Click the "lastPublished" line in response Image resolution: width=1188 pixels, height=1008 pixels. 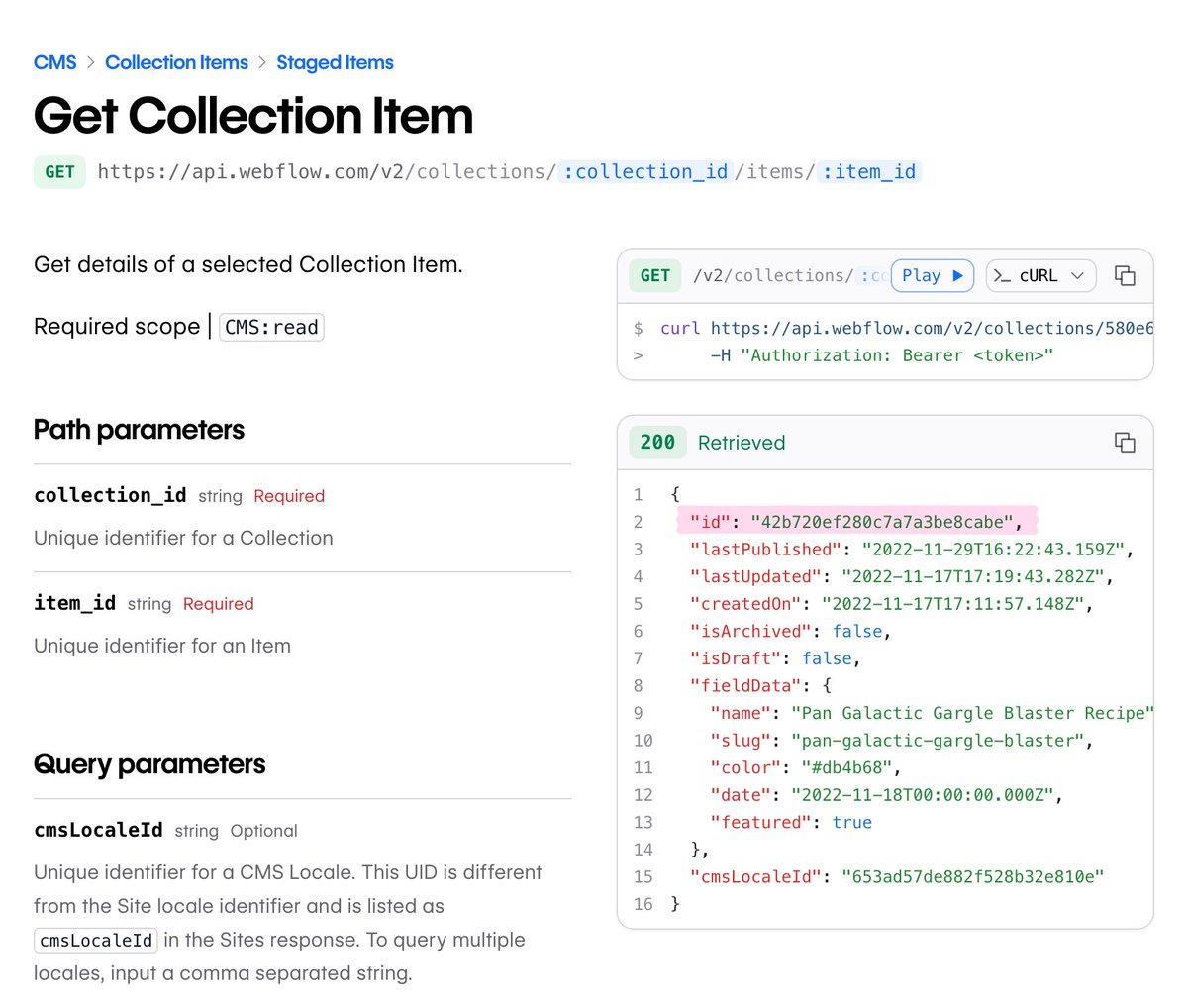(911, 549)
